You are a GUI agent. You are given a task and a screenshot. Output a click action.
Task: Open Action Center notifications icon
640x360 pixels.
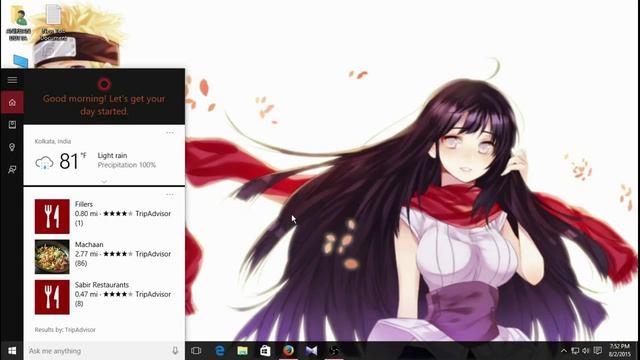click(598, 351)
